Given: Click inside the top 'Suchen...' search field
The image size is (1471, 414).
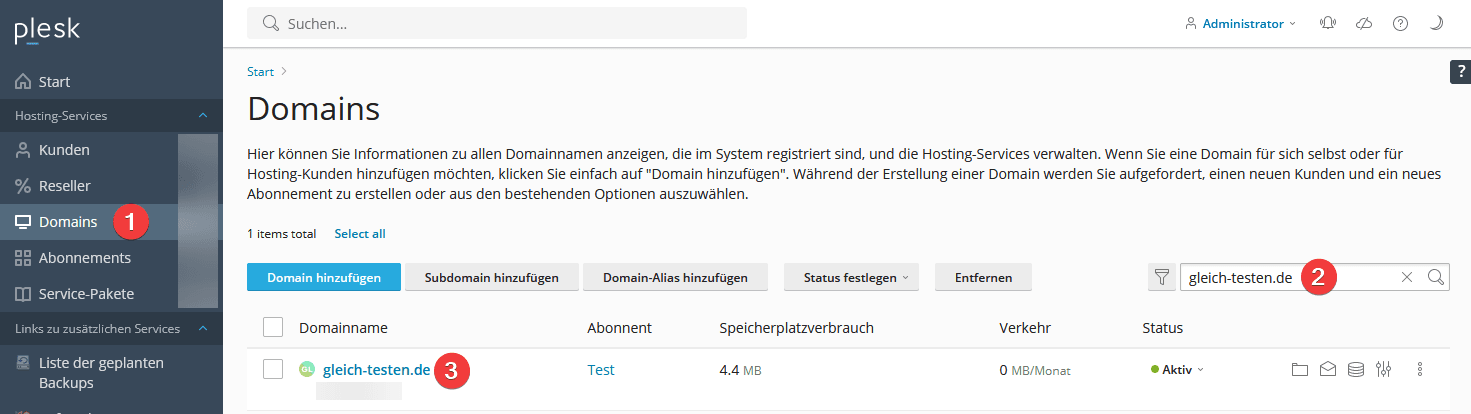Looking at the screenshot, I should point(500,24).
